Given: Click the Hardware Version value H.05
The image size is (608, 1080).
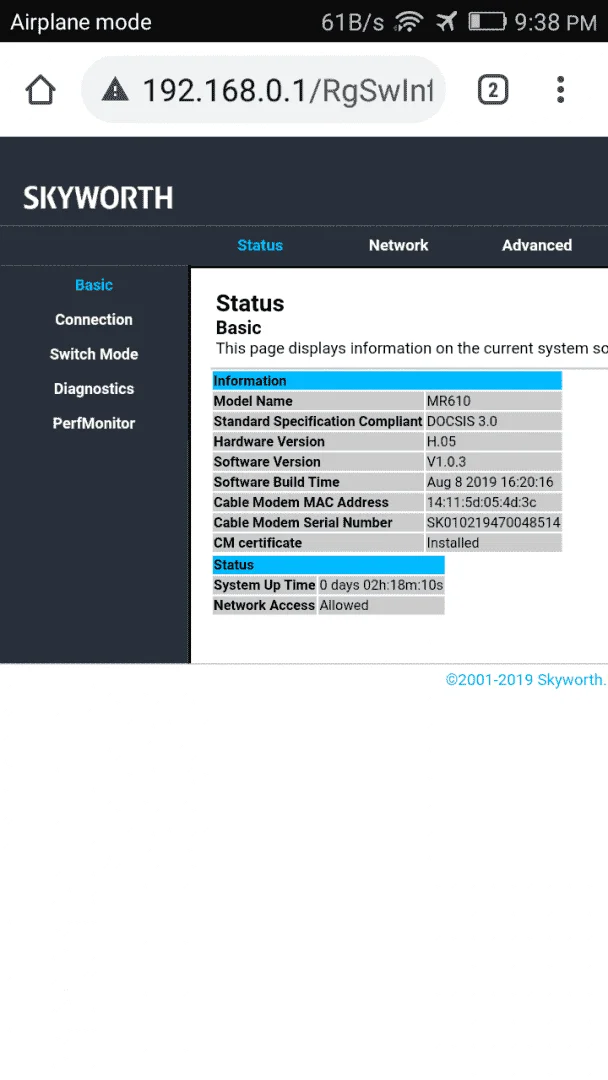Looking at the screenshot, I should point(493,442).
